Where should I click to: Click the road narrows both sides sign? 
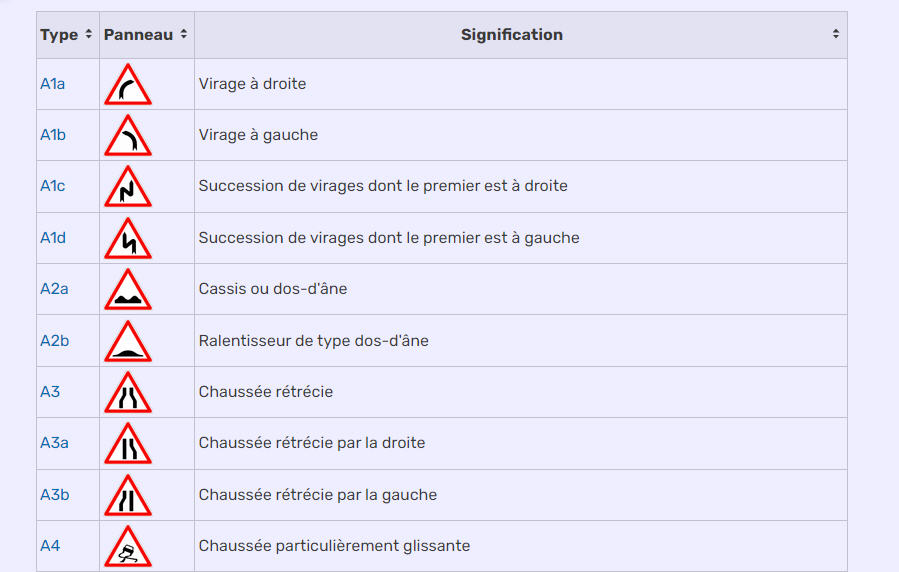(128, 392)
